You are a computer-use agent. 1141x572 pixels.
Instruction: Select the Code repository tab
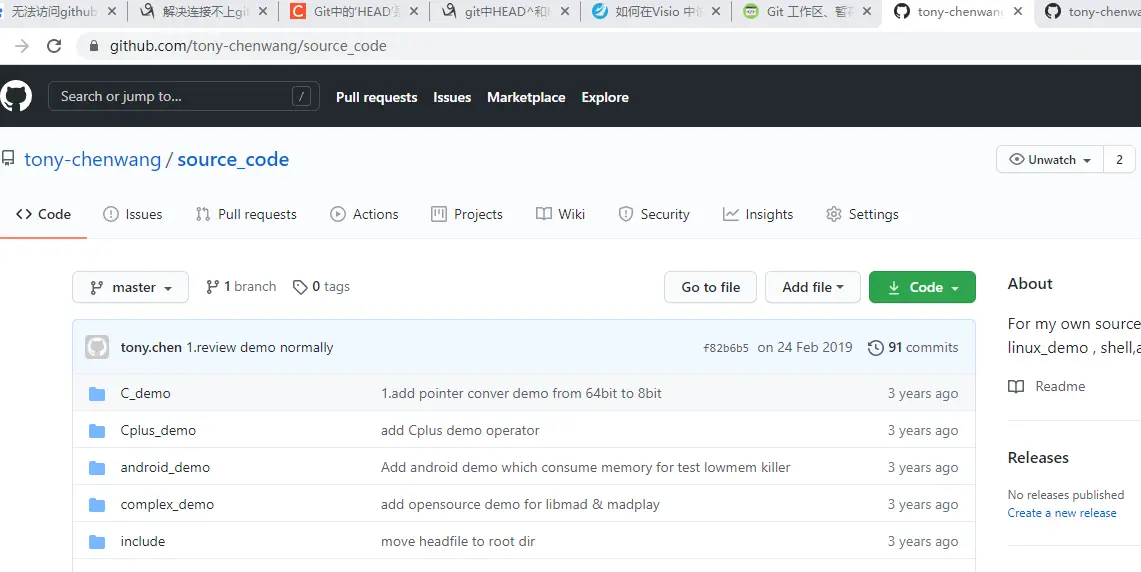point(43,214)
